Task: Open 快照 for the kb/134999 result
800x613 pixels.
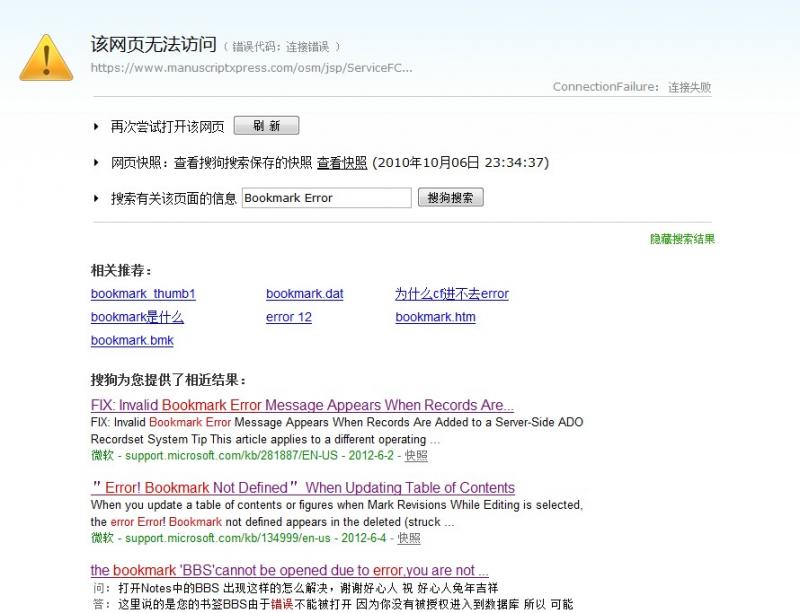Action: click(x=409, y=538)
